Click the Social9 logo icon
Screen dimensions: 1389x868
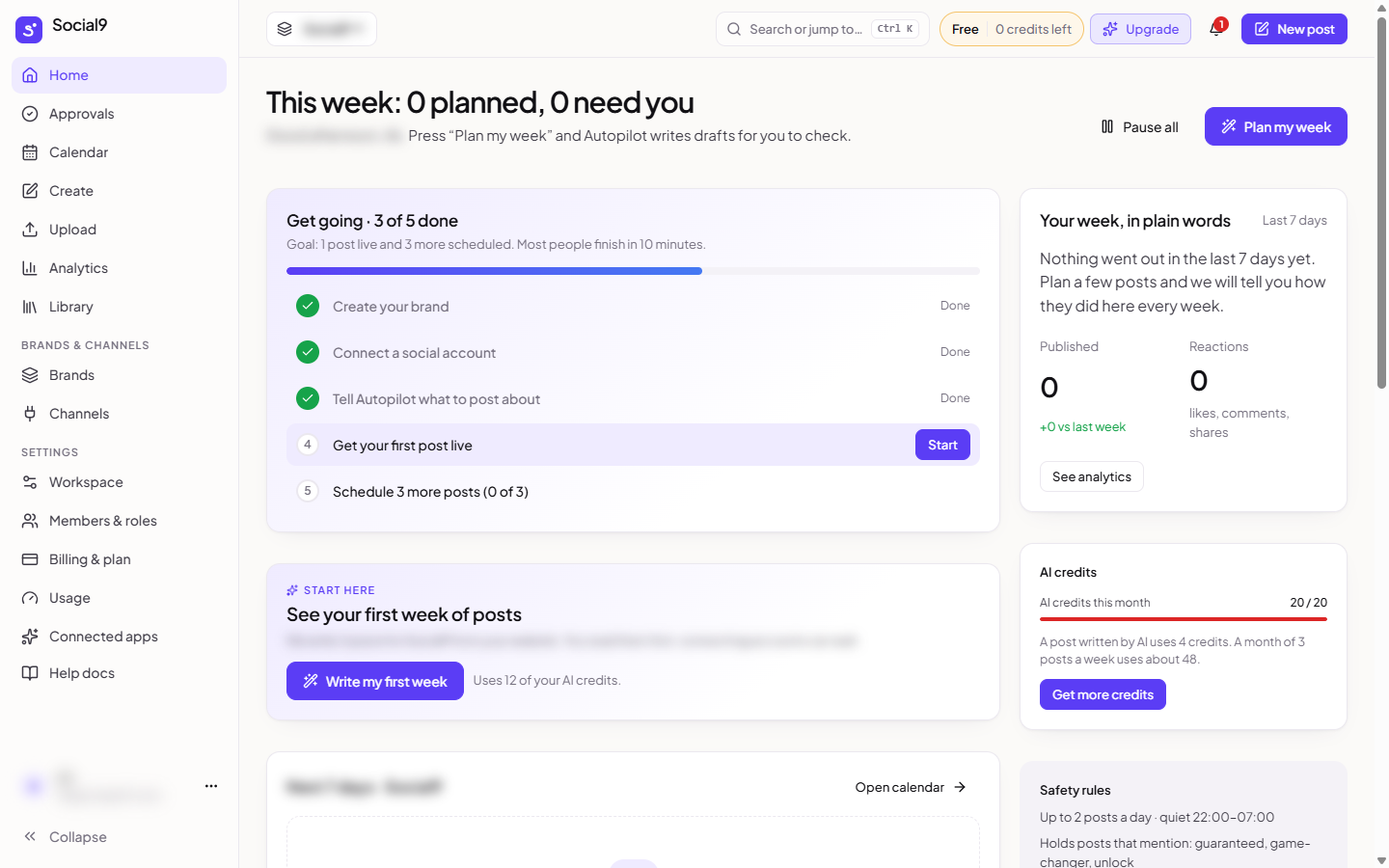tap(29, 29)
